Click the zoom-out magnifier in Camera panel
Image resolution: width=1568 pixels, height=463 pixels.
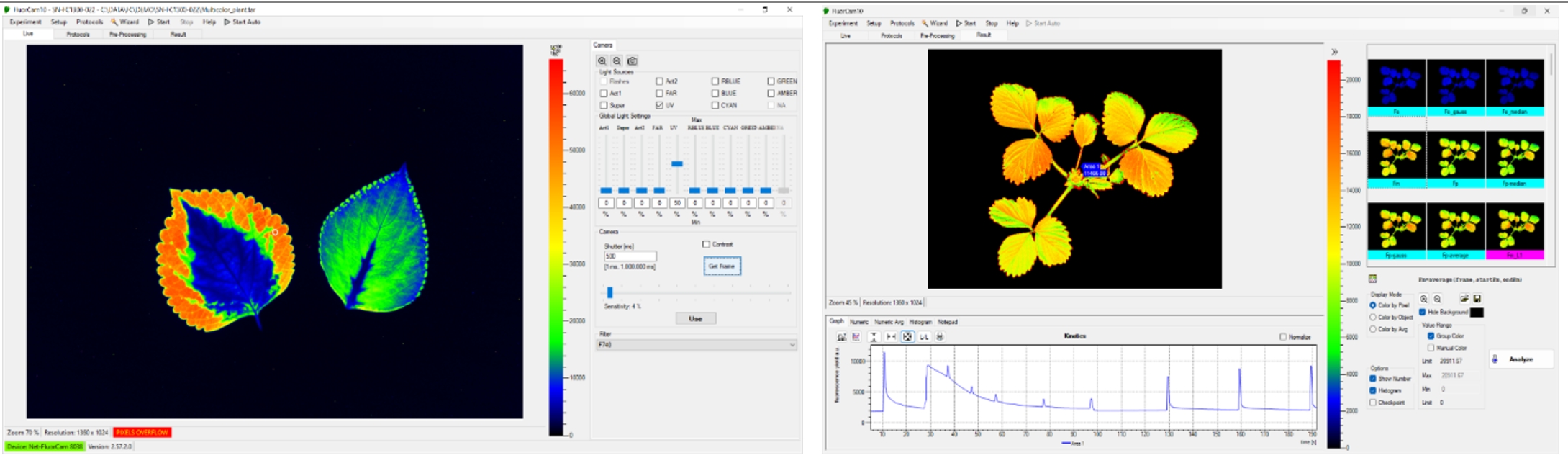pos(617,61)
